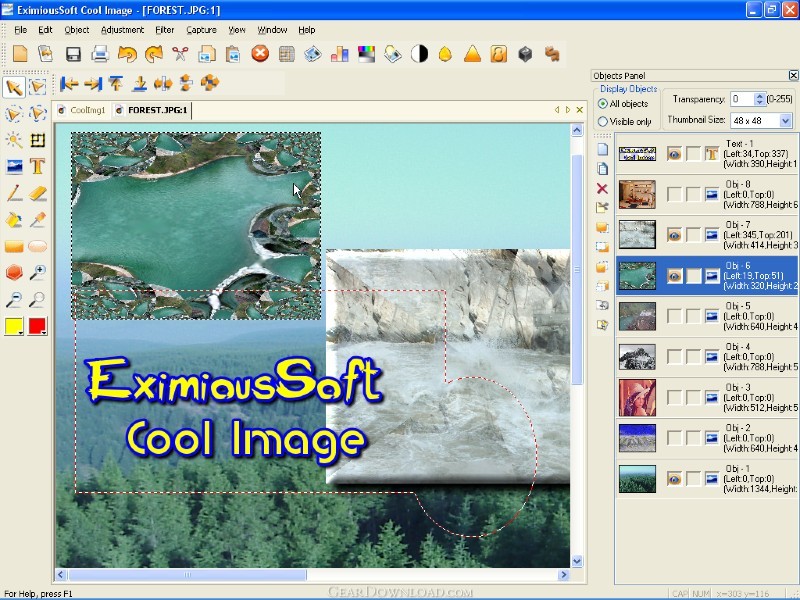This screenshot has width=800, height=600.
Task: Increase Transparency with the up spinner arrow
Action: click(x=760, y=95)
